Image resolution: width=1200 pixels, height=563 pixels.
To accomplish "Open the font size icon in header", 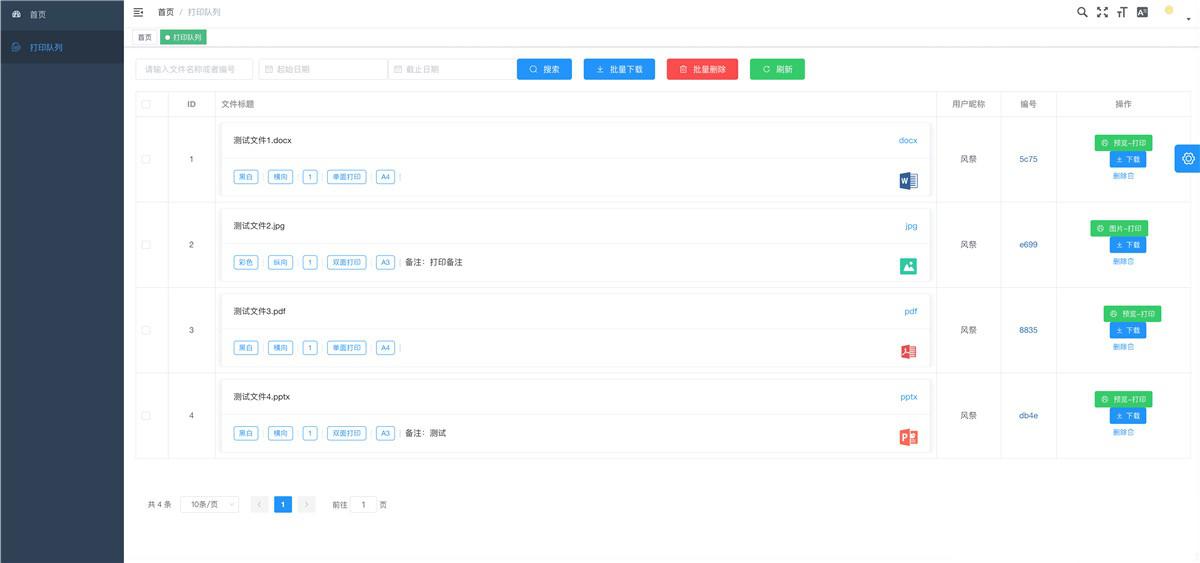I will point(1122,12).
